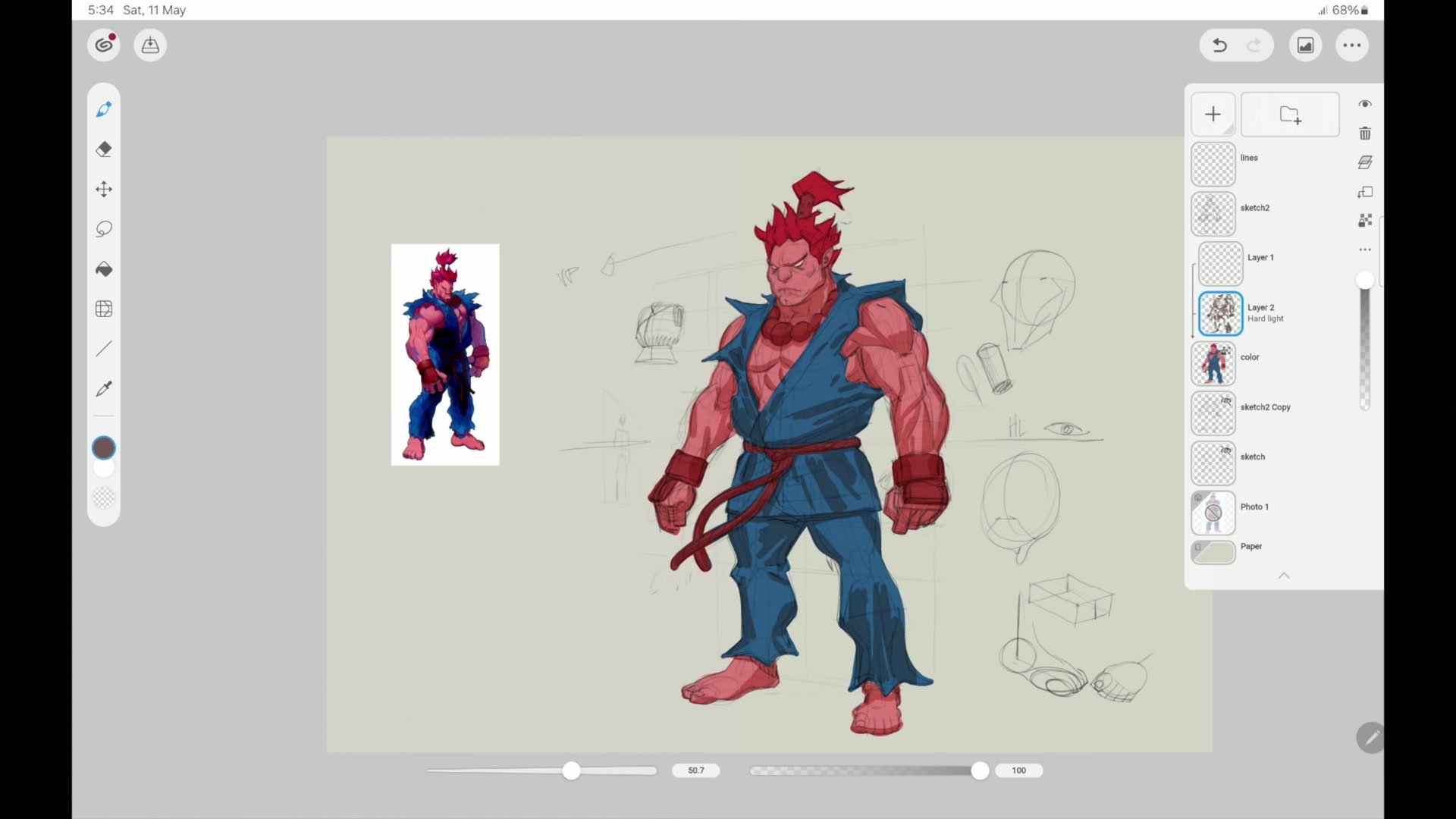The width and height of the screenshot is (1456, 819).
Task: Open the brown primary color swatch
Action: tap(104, 448)
